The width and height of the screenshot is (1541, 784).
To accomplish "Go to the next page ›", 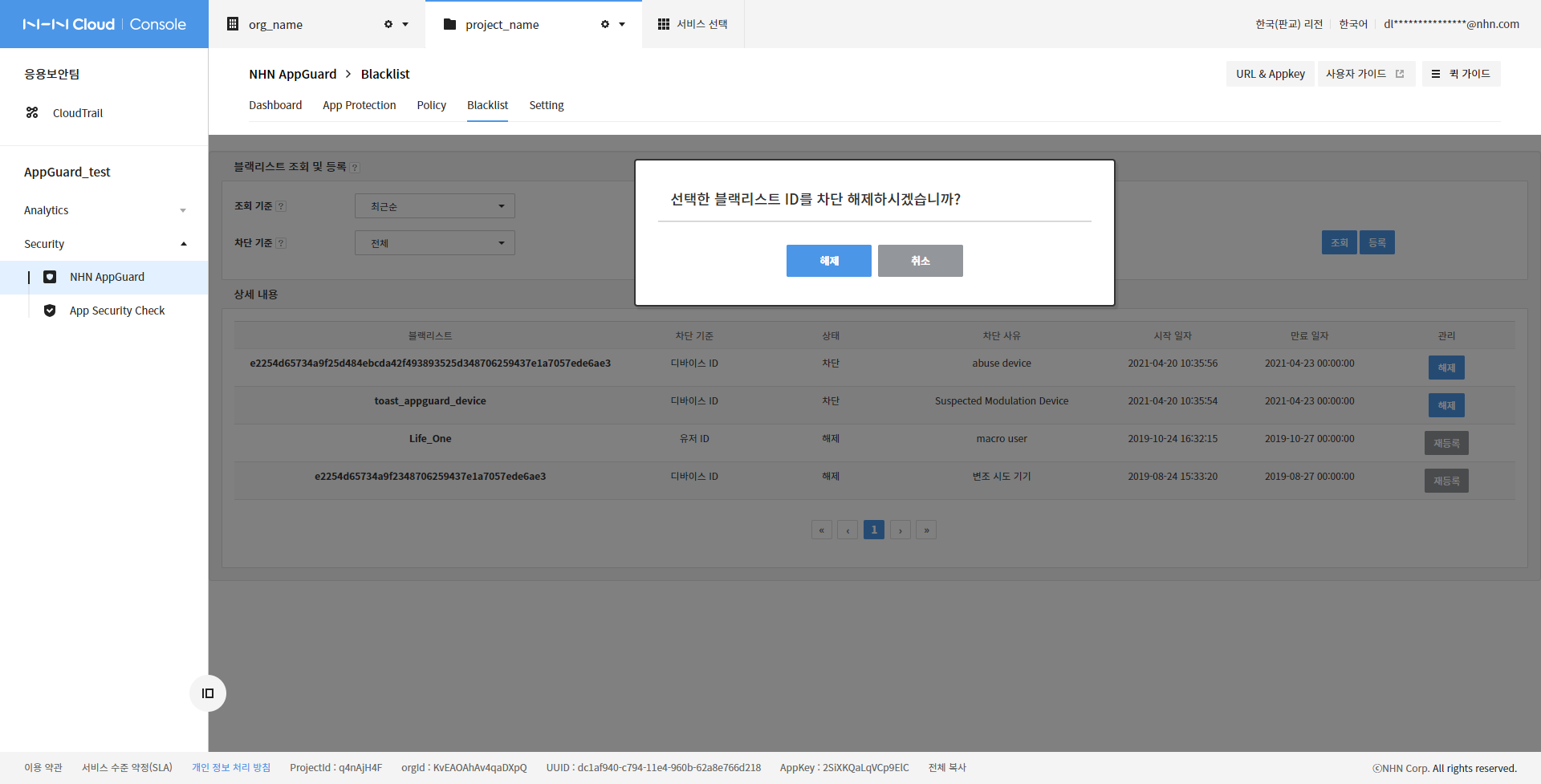I will click(901, 530).
